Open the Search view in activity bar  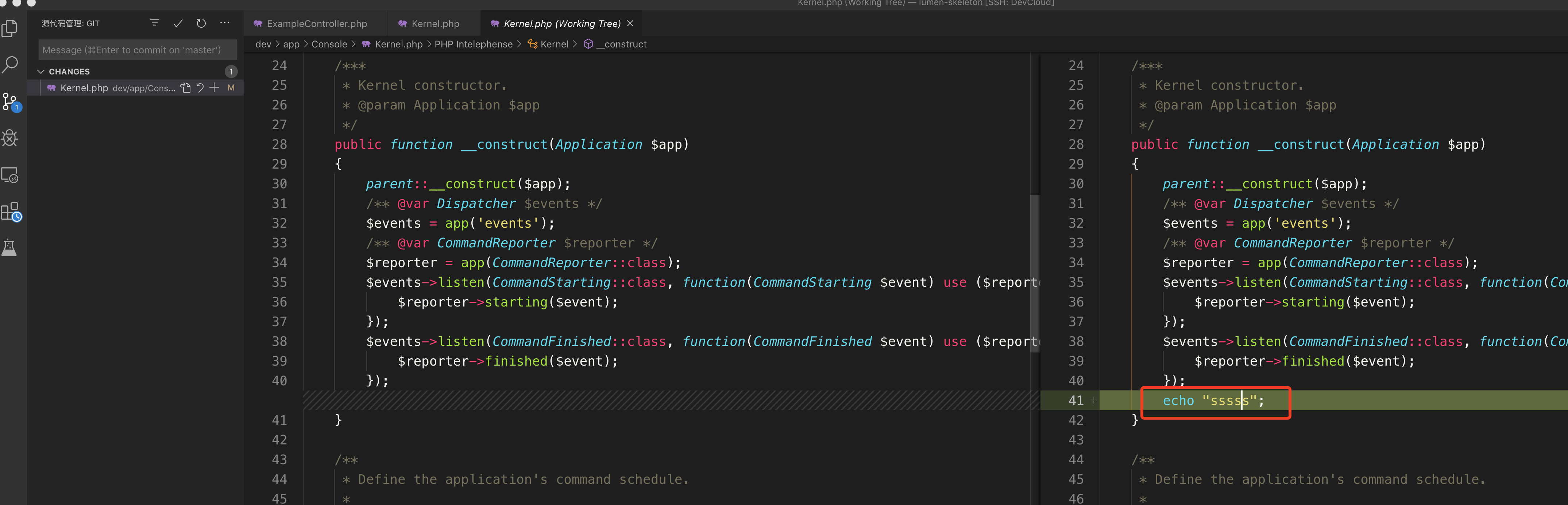point(10,65)
